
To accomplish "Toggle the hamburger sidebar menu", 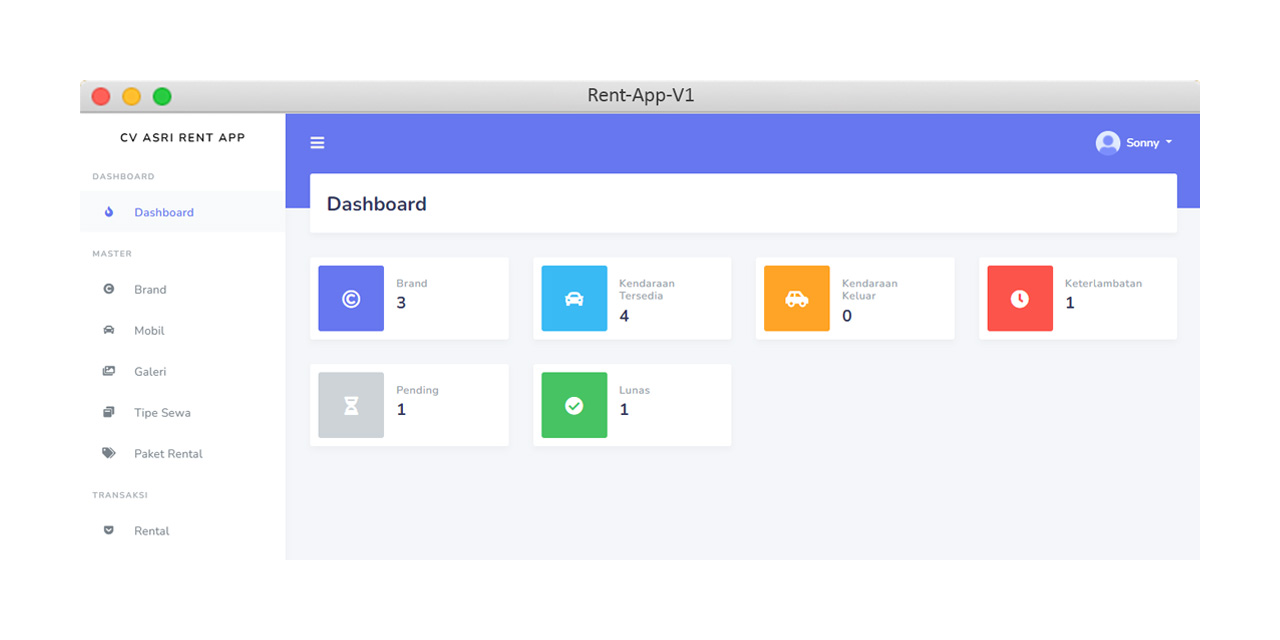I will pos(317,143).
